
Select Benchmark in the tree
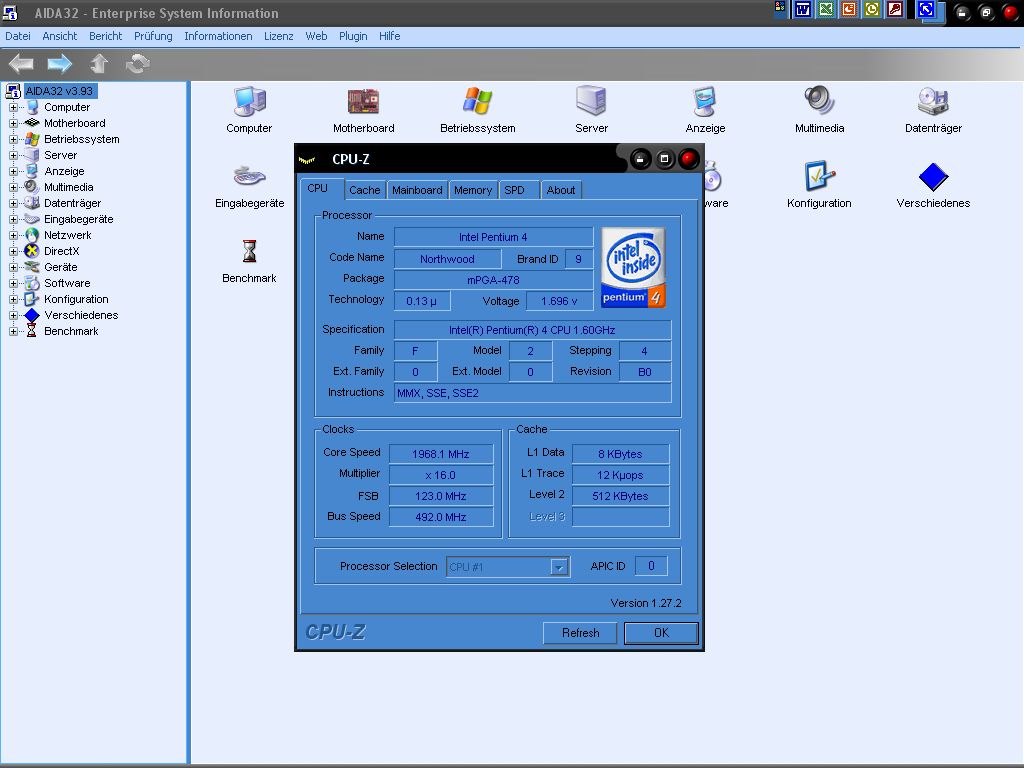[71, 331]
